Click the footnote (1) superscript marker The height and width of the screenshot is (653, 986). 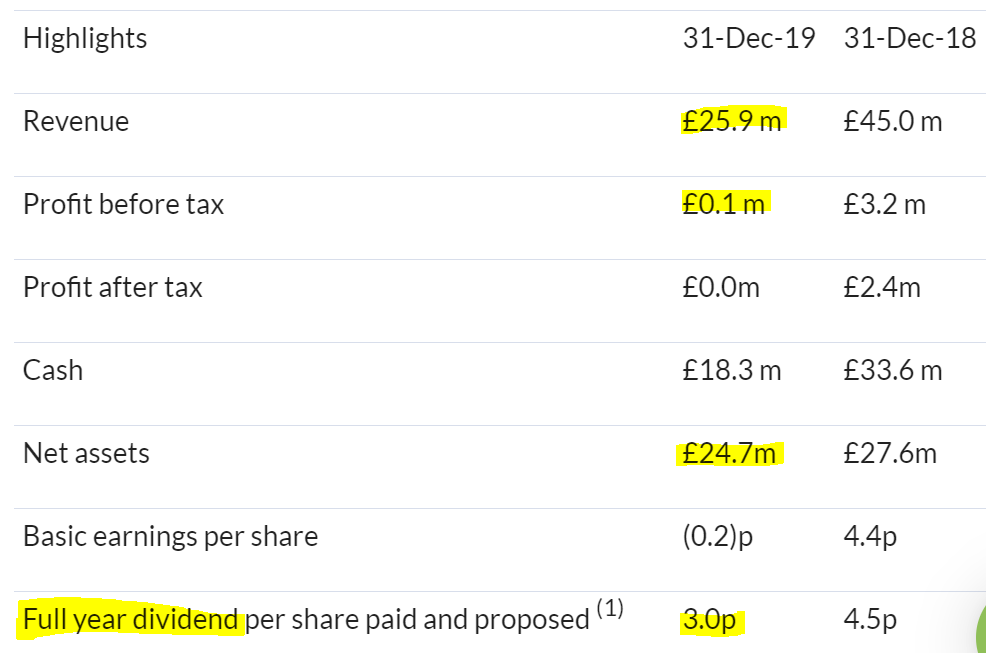(x=610, y=608)
